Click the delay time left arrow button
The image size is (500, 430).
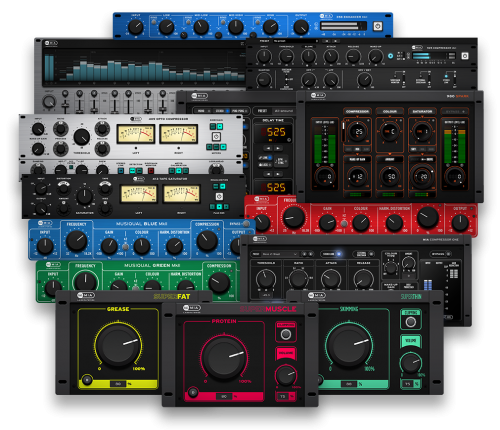point(268,148)
